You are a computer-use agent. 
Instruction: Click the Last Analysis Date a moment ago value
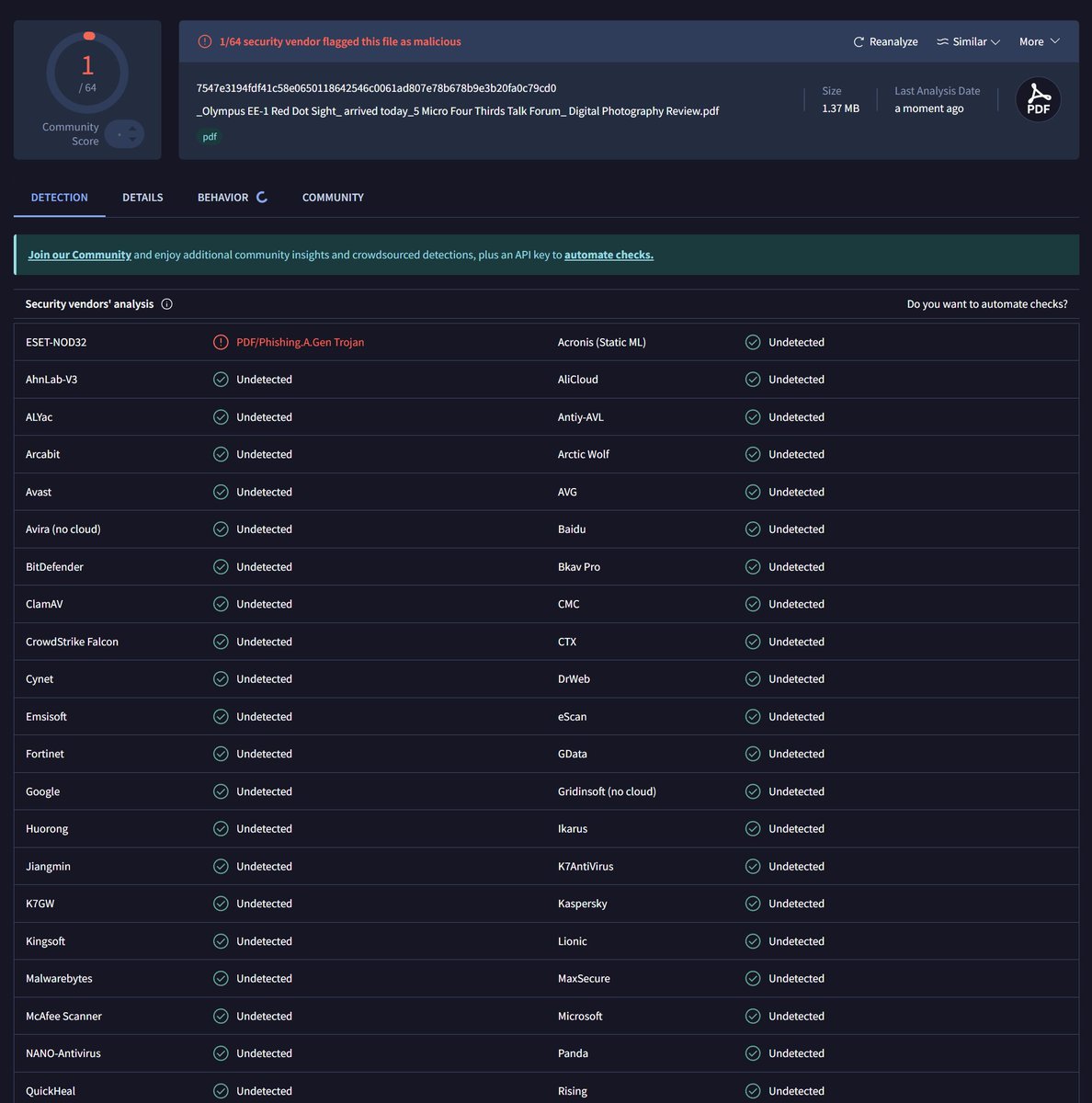click(929, 108)
